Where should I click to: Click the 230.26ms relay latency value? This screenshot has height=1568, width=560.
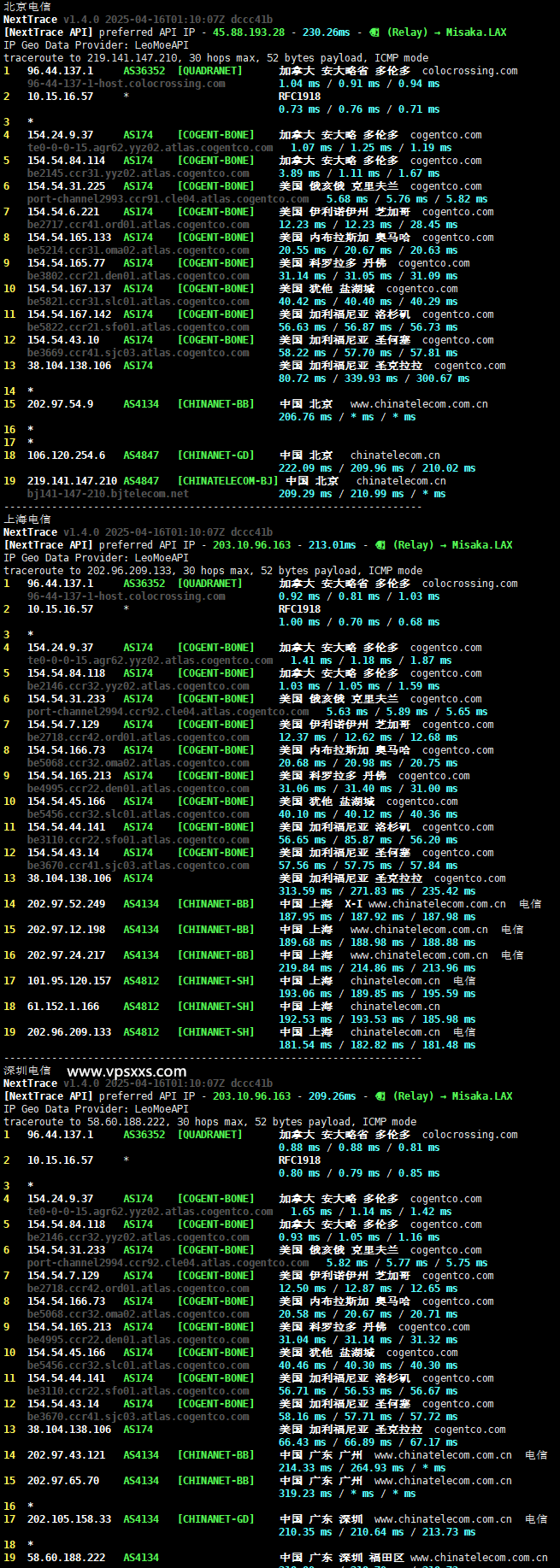tap(327, 32)
